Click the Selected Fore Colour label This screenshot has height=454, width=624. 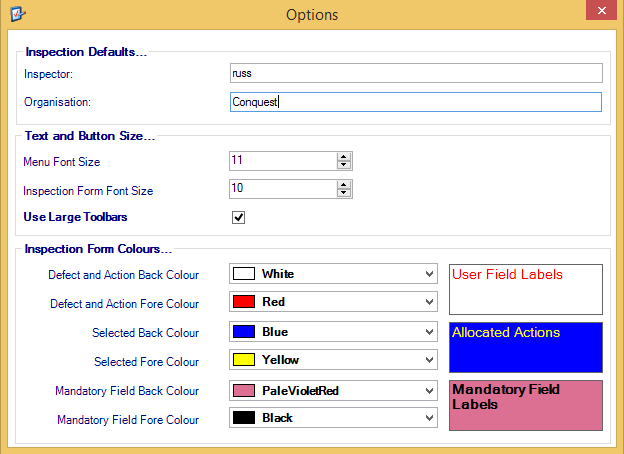pos(146,362)
